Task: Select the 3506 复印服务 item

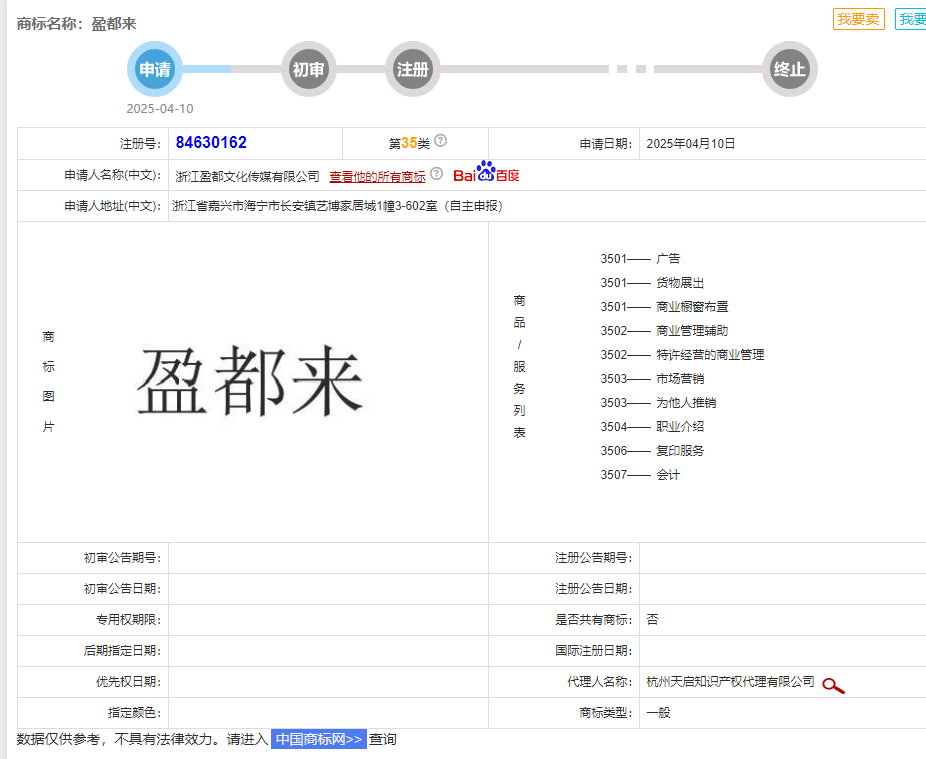Action: pyautogui.click(x=652, y=451)
